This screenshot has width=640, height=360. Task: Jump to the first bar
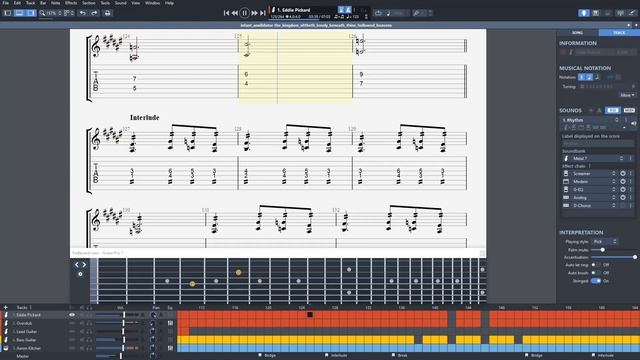tap(226, 13)
